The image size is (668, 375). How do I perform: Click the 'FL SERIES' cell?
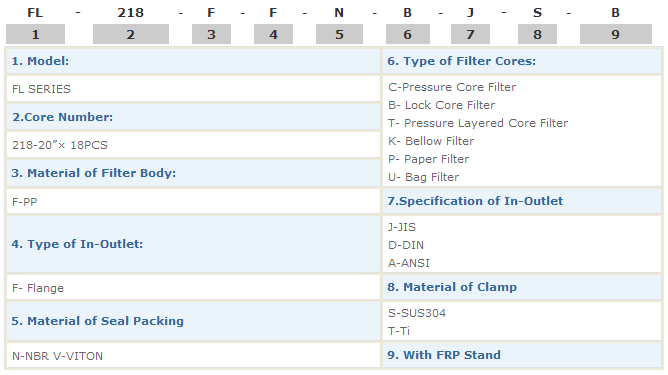(x=193, y=89)
